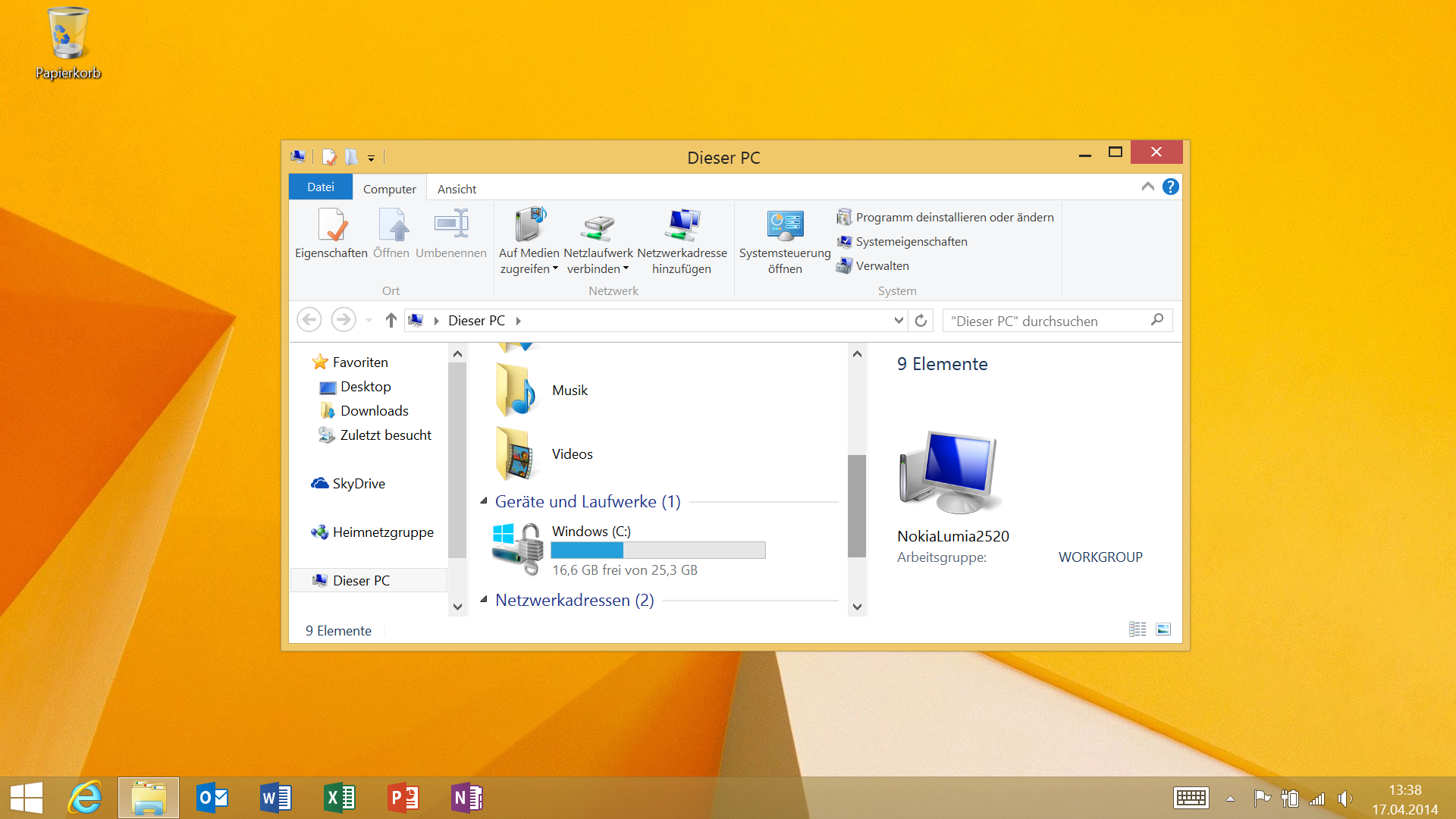Click the file list vertical scrollbar thumb
Image resolution: width=1456 pixels, height=819 pixels.
click(857, 506)
